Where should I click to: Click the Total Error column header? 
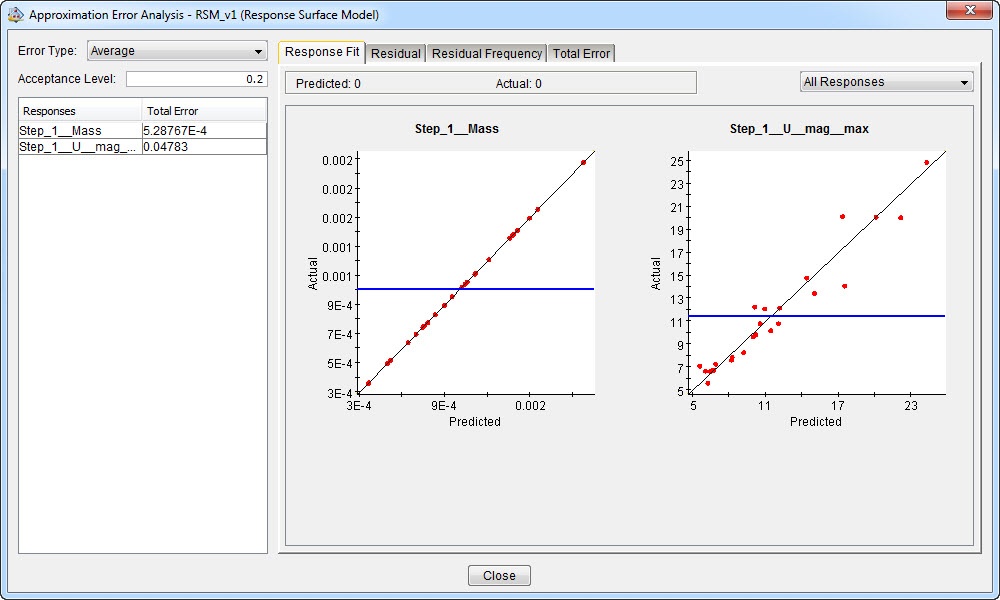[x=204, y=111]
